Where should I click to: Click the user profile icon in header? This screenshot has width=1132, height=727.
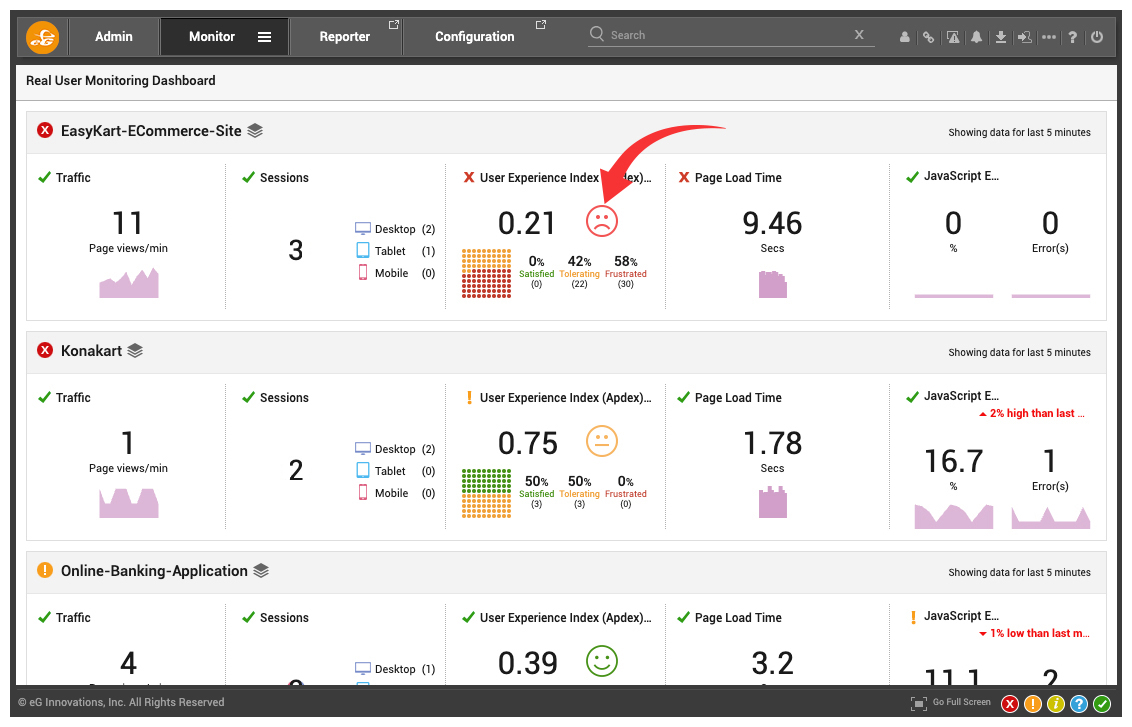coord(905,37)
